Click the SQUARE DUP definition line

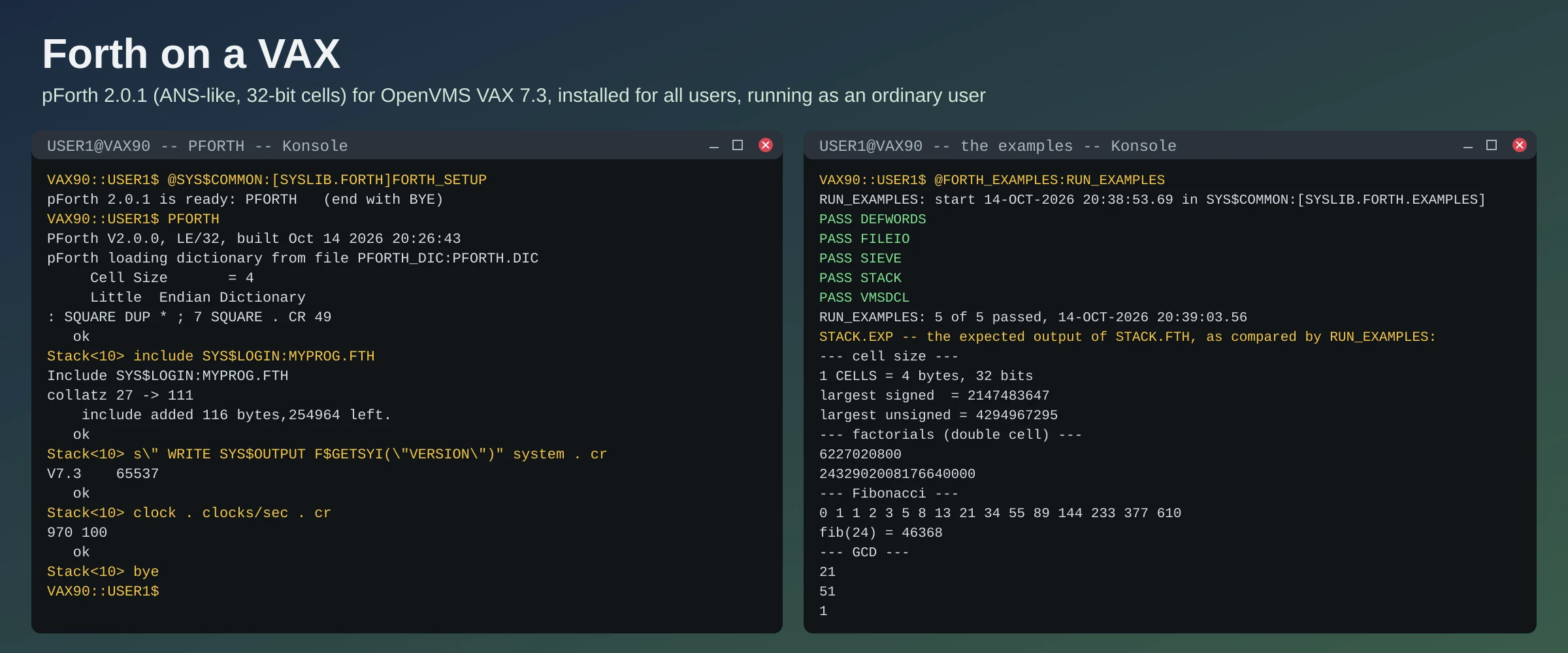point(189,317)
